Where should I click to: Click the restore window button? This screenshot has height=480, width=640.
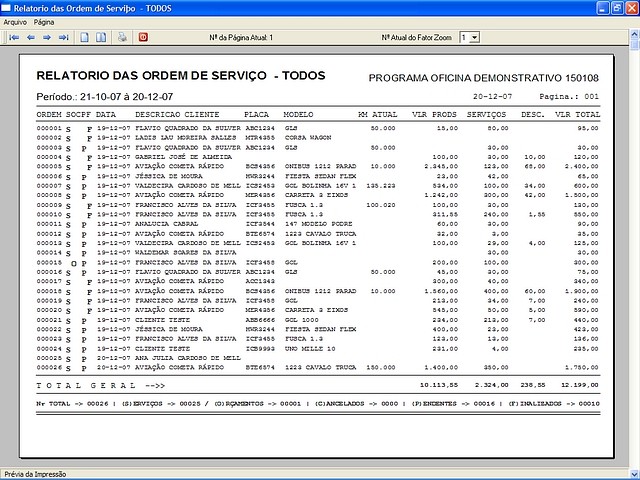point(617,8)
